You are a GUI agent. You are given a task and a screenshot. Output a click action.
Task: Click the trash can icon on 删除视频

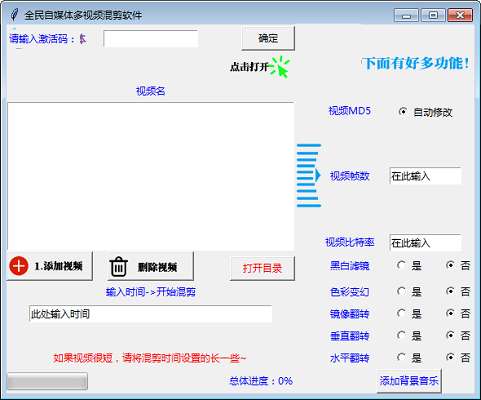[118, 266]
